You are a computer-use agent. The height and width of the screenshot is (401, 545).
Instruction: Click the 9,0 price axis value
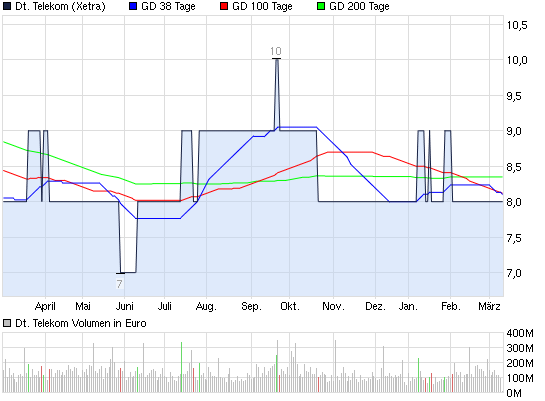tap(514, 131)
